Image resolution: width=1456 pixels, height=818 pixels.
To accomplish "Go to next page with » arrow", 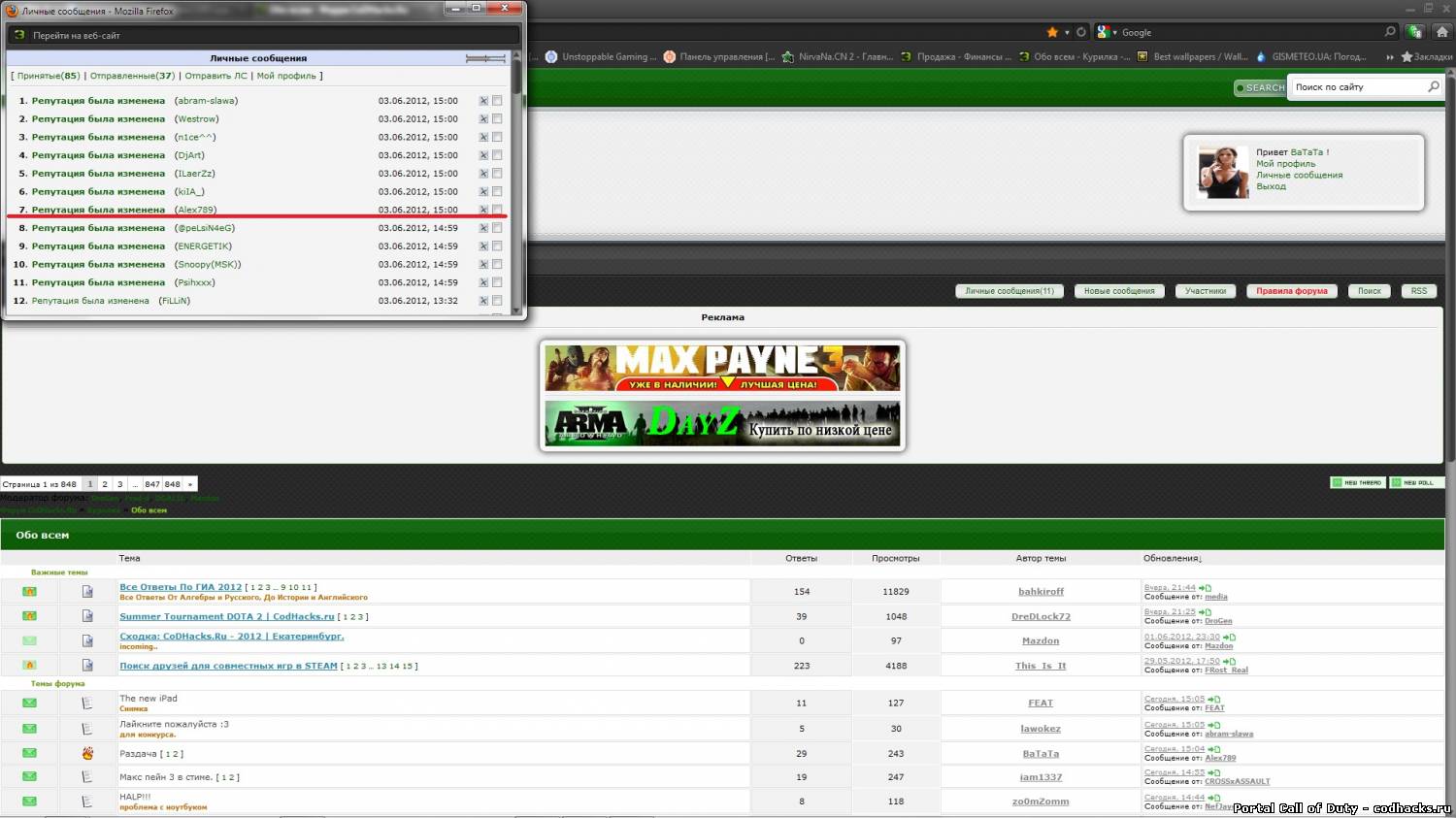I will pyautogui.click(x=190, y=484).
